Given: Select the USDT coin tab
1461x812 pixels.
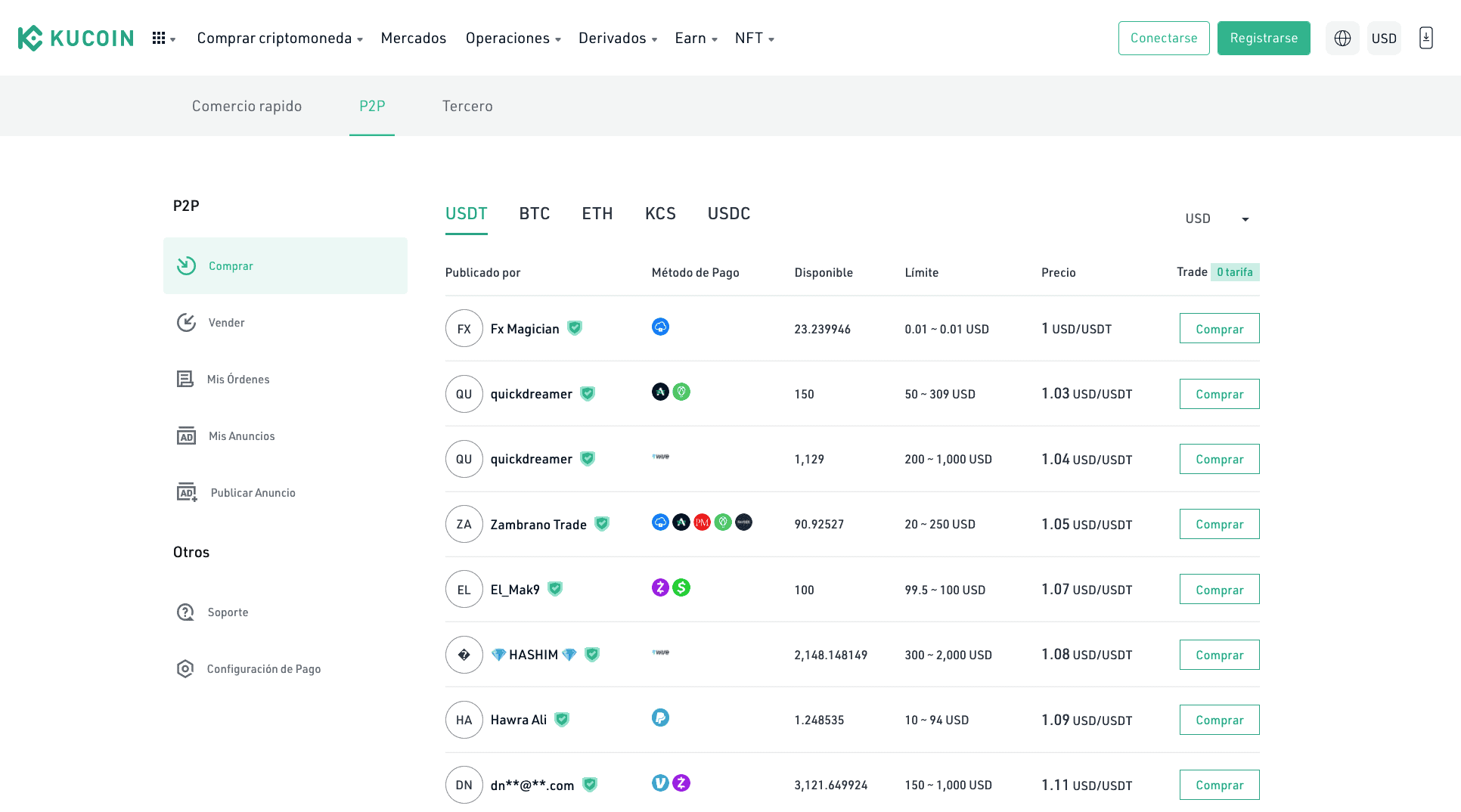Looking at the screenshot, I should [467, 213].
